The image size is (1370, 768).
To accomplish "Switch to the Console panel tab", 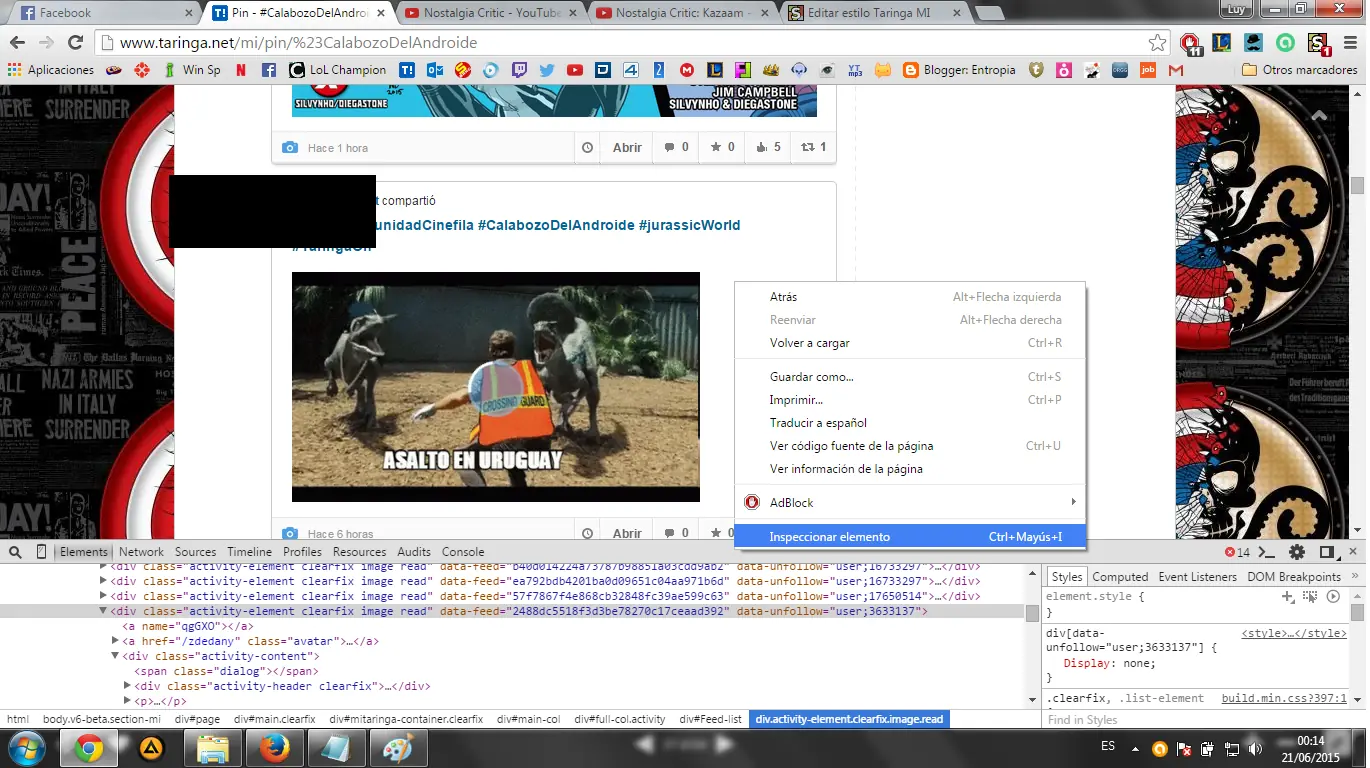I will coord(463,552).
